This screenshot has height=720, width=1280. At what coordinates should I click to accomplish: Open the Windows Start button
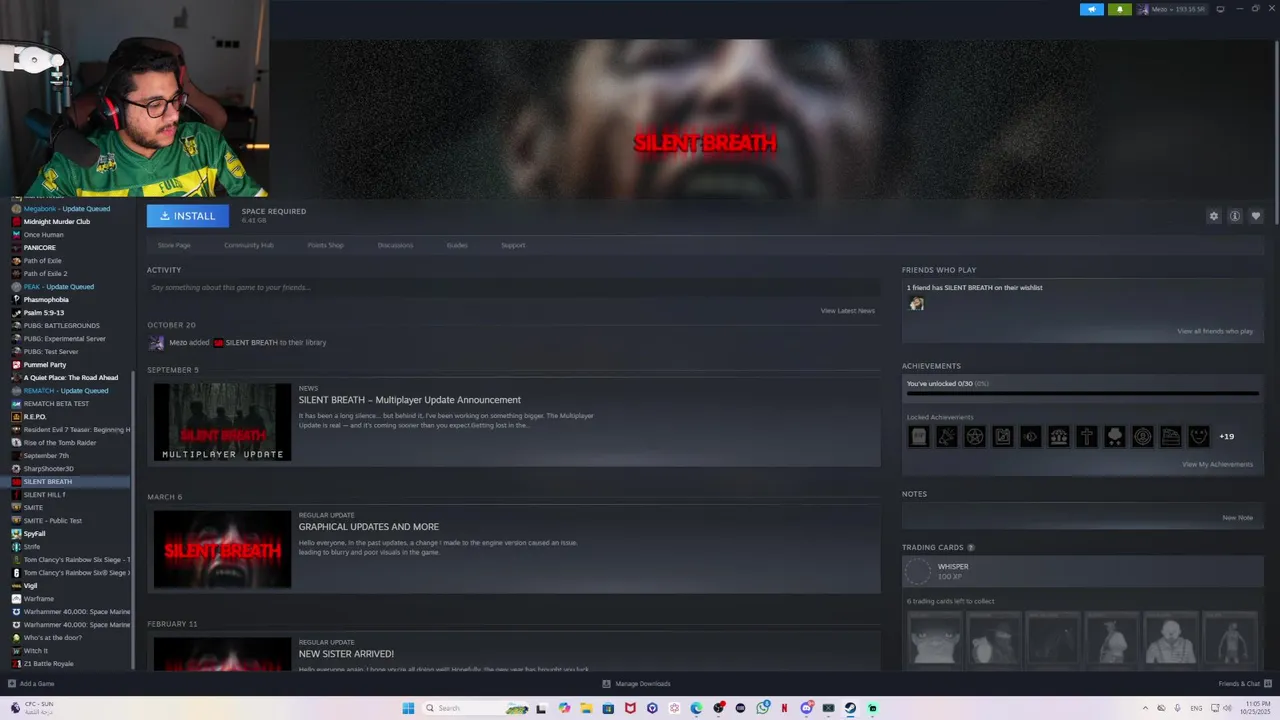point(408,708)
